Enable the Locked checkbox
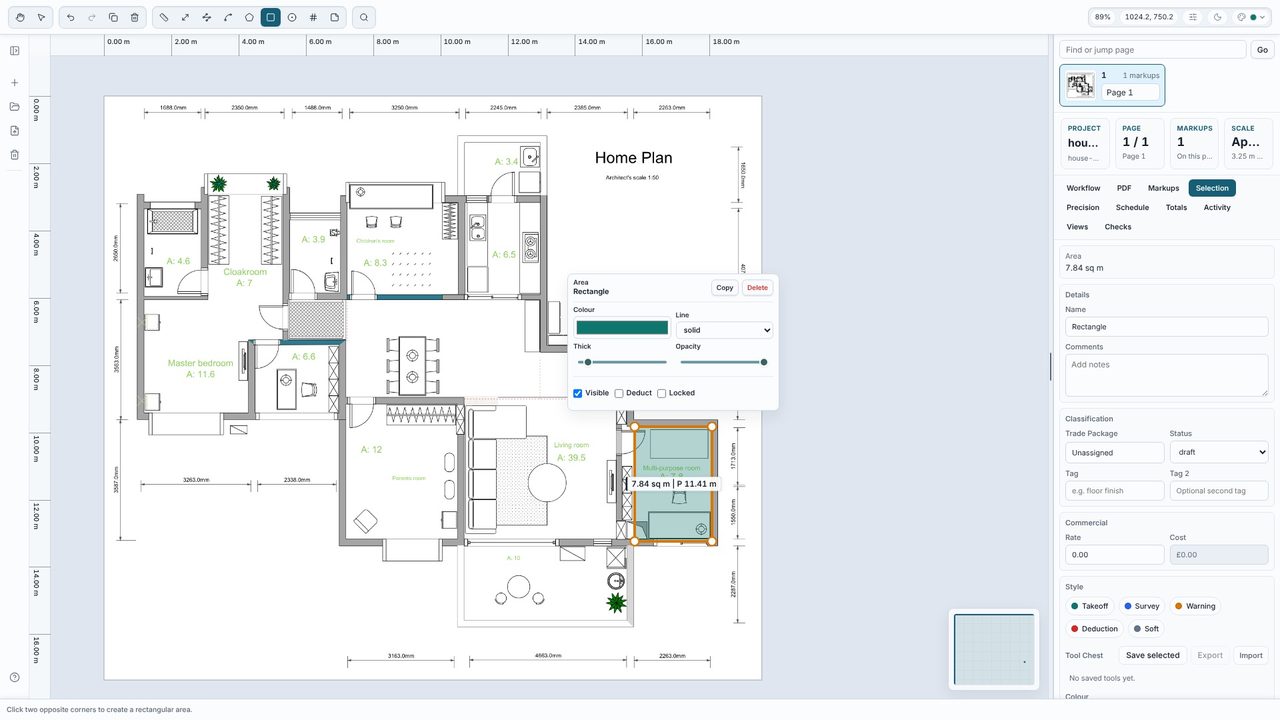1280x720 pixels. [662, 393]
